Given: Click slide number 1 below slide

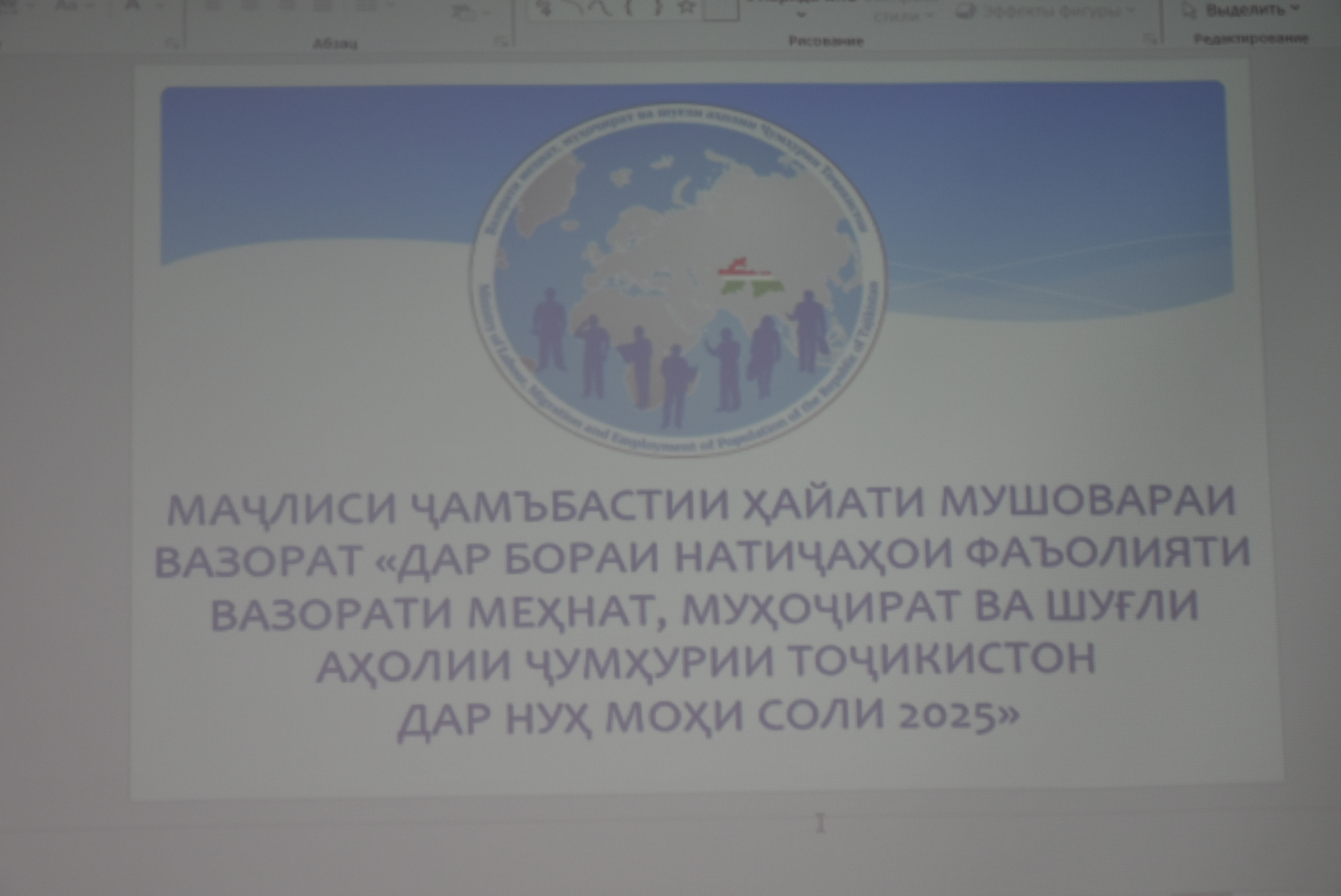Looking at the screenshot, I should coord(821,823).
